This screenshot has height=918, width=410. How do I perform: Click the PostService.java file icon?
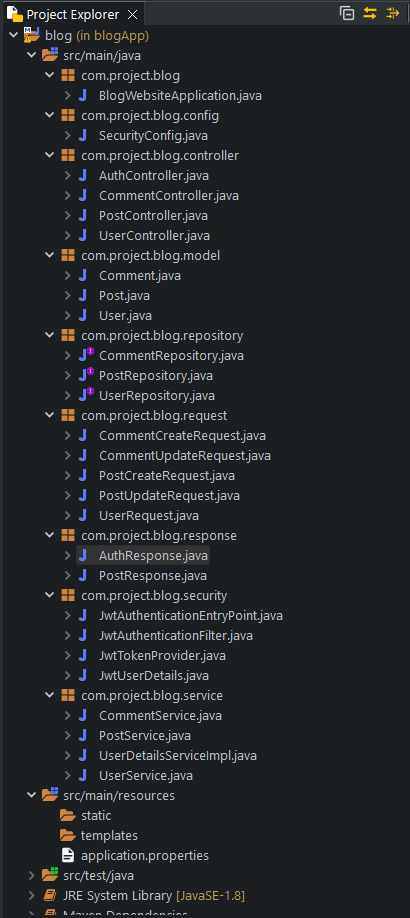tap(83, 735)
